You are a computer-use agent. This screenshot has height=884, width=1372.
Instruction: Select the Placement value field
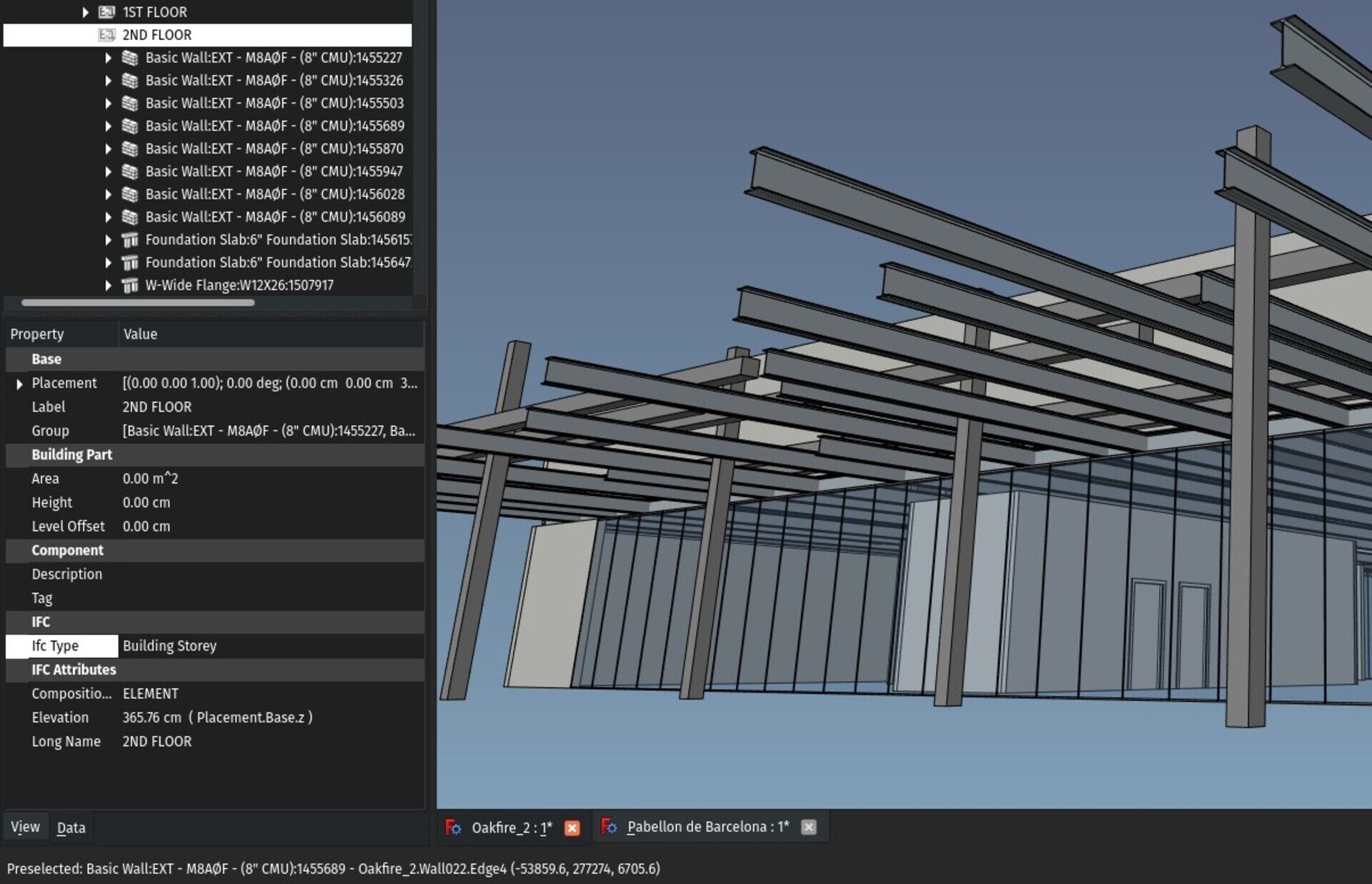(x=272, y=383)
